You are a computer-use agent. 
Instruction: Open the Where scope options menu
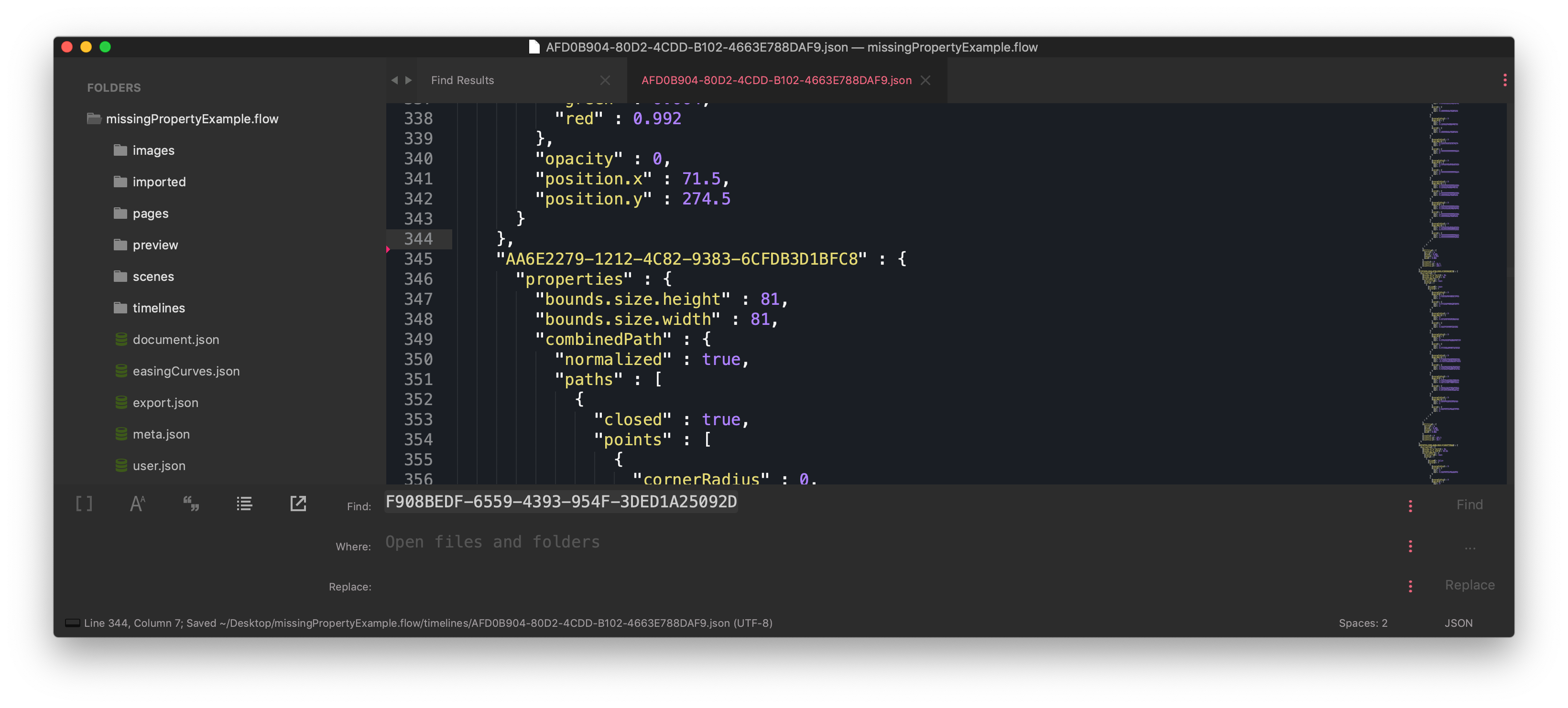pyautogui.click(x=1411, y=546)
